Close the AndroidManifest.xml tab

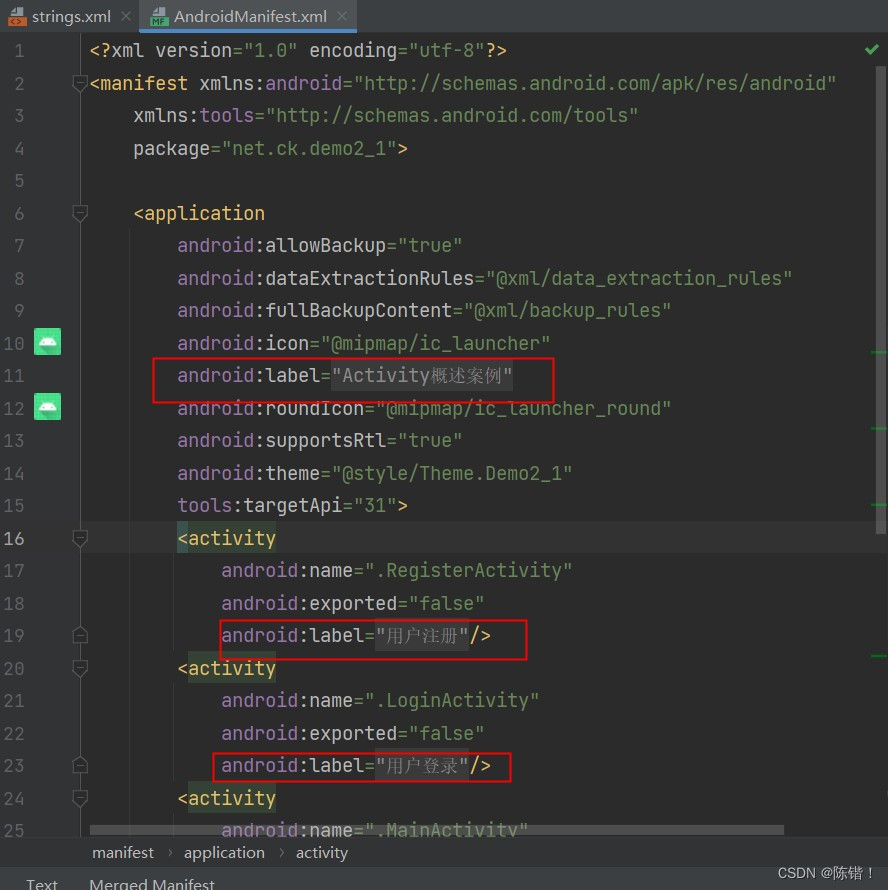click(x=342, y=16)
